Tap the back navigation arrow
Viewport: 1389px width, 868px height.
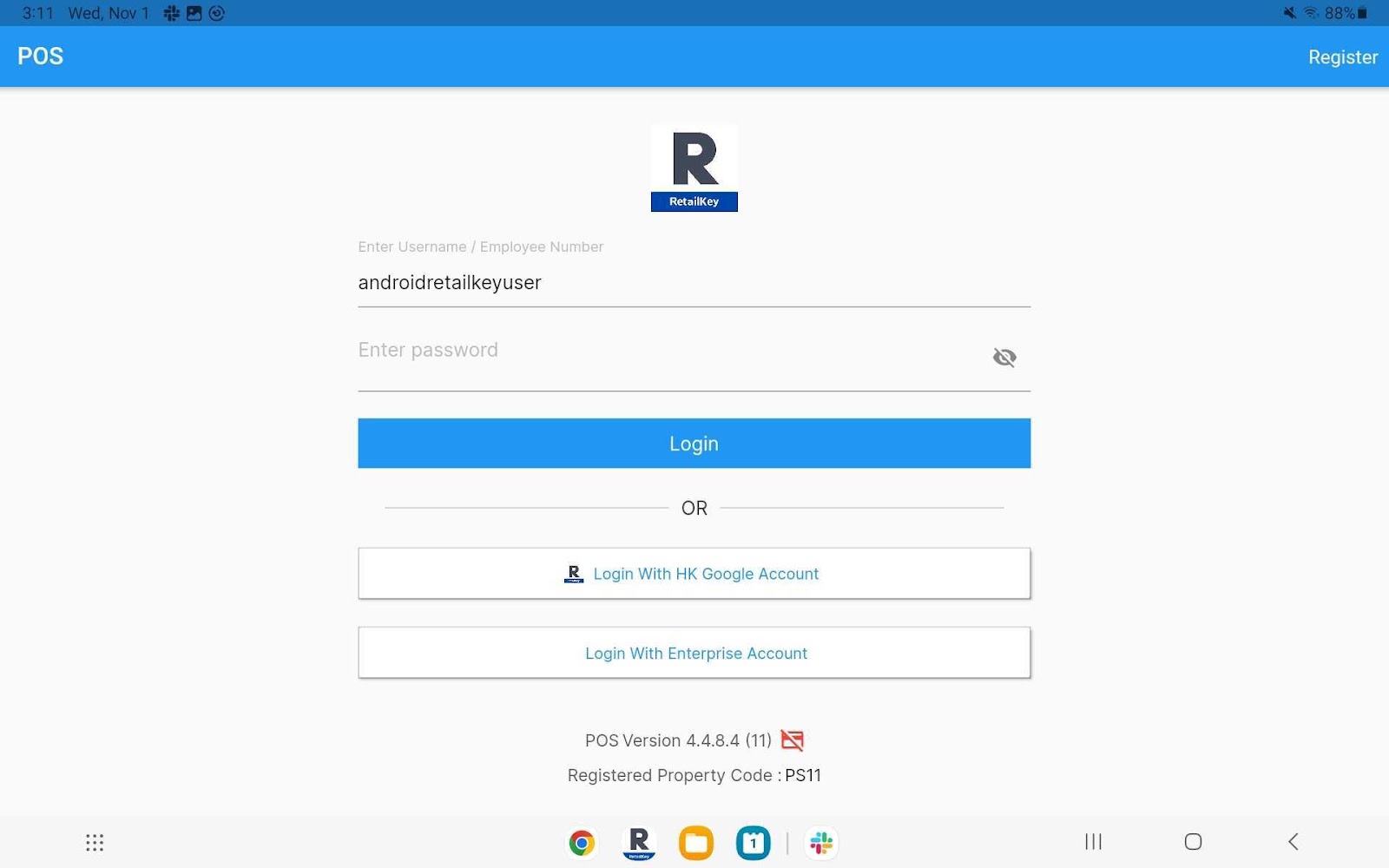click(1294, 841)
